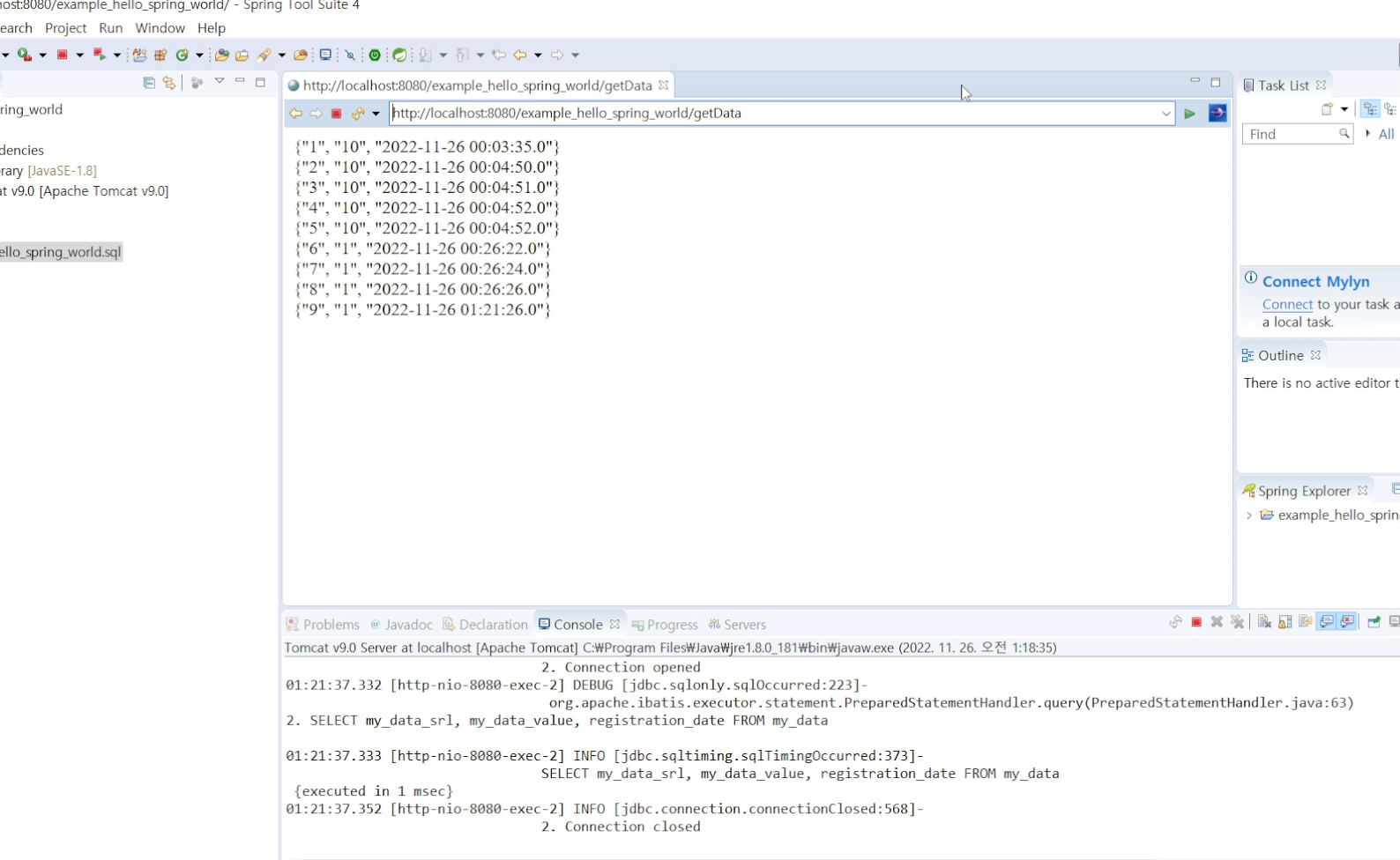1400x860 pixels.
Task: Click the Open Web Browser monitor icon
Action: 325,55
